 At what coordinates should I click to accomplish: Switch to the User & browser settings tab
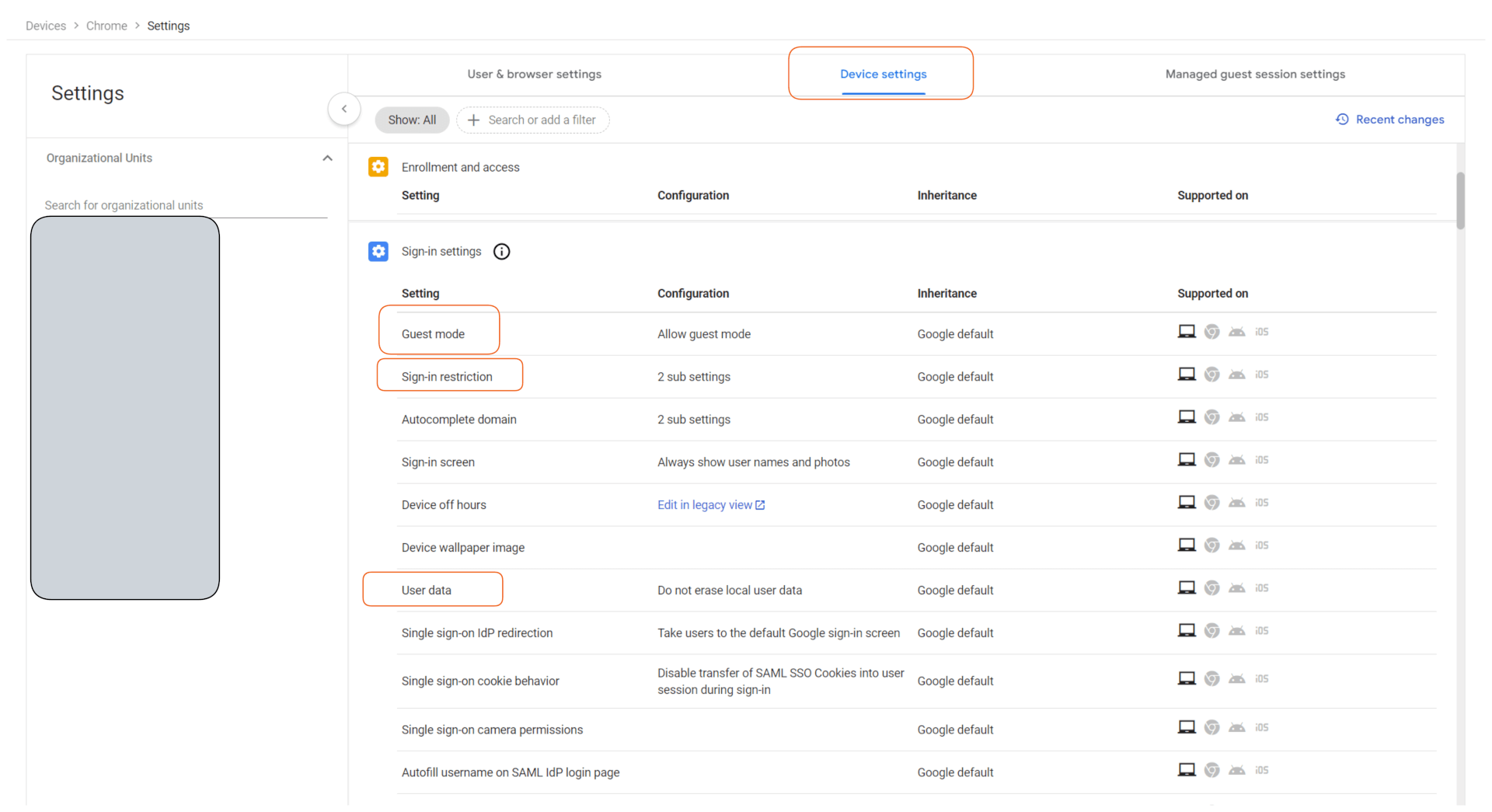pyautogui.click(x=534, y=74)
